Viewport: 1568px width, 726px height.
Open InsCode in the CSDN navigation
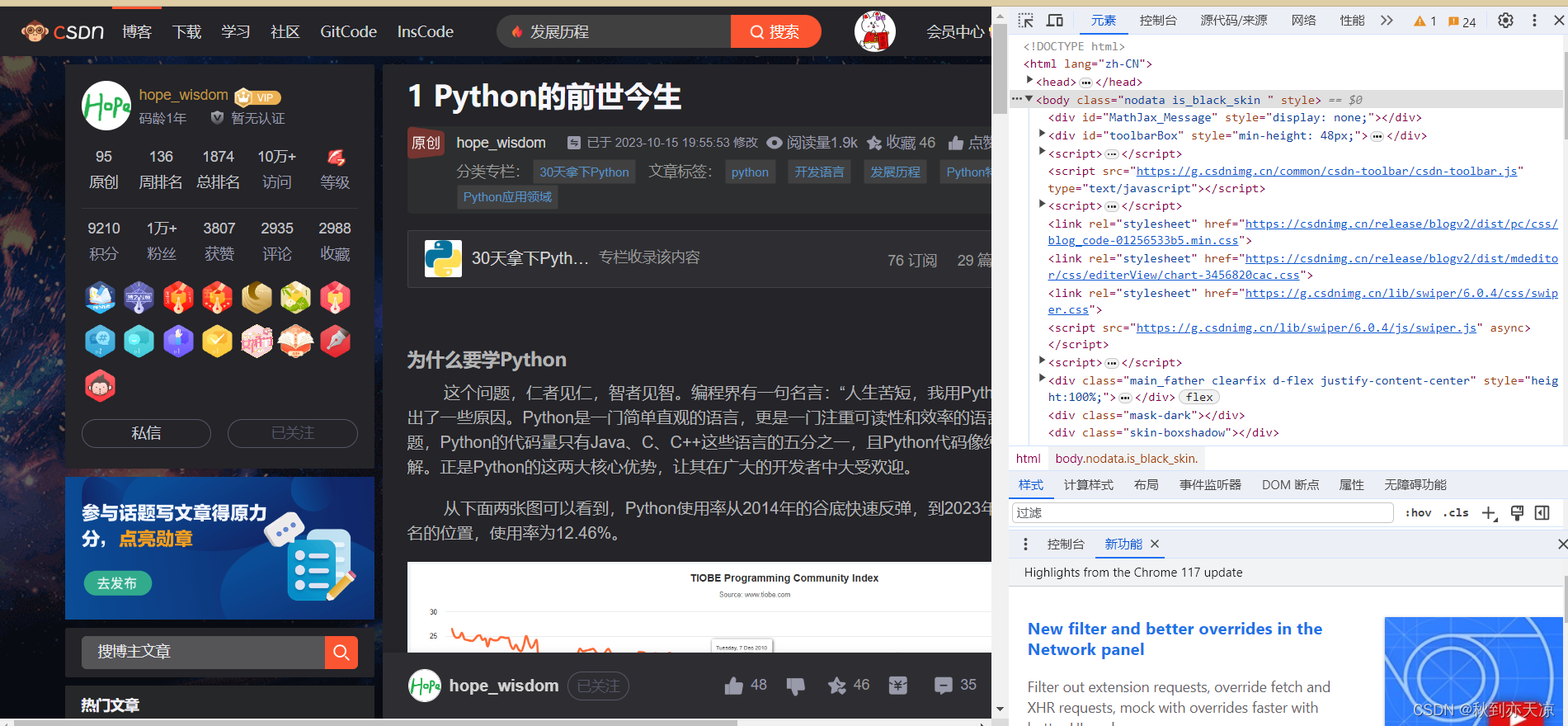[426, 32]
